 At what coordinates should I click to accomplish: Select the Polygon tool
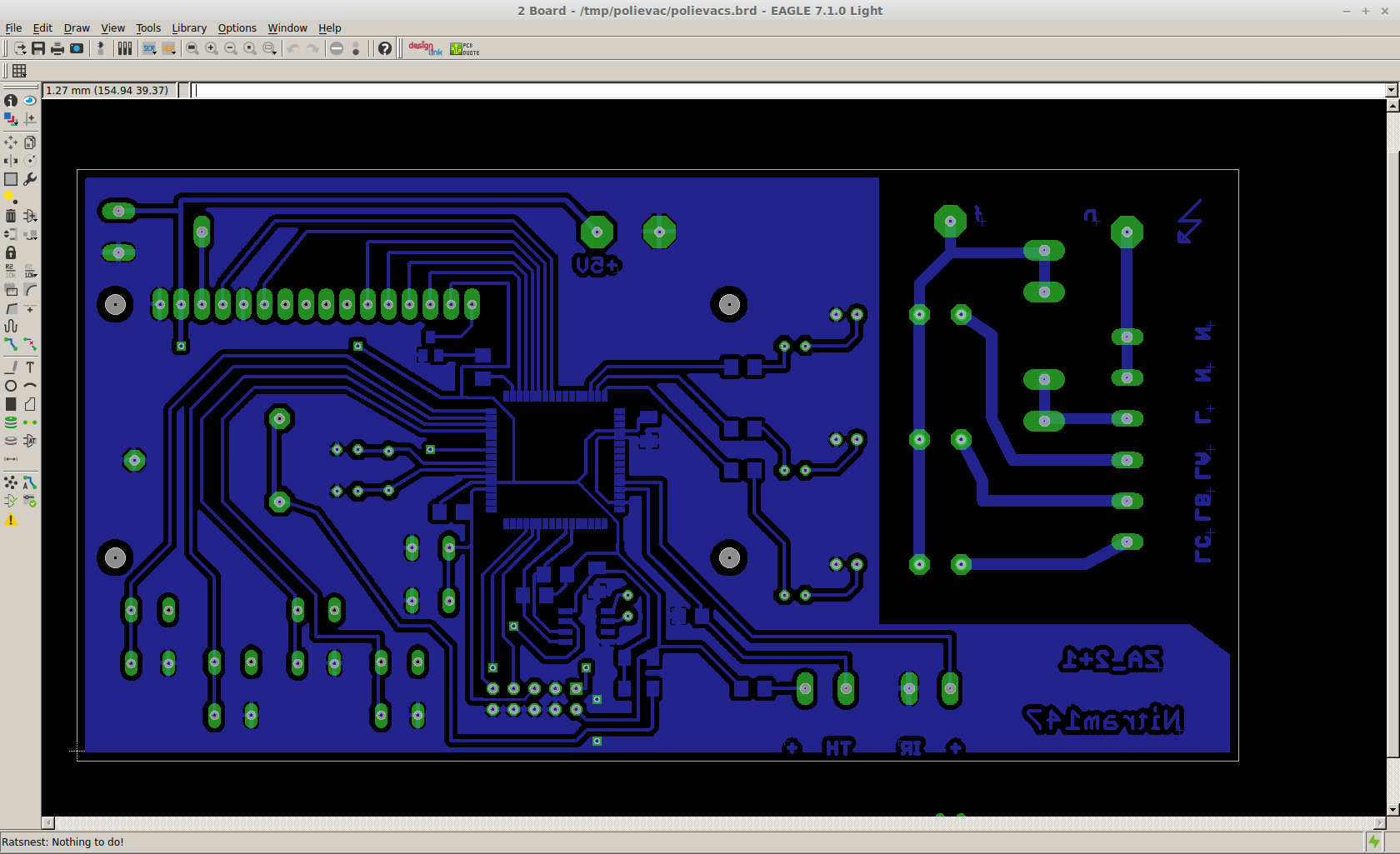(30, 404)
